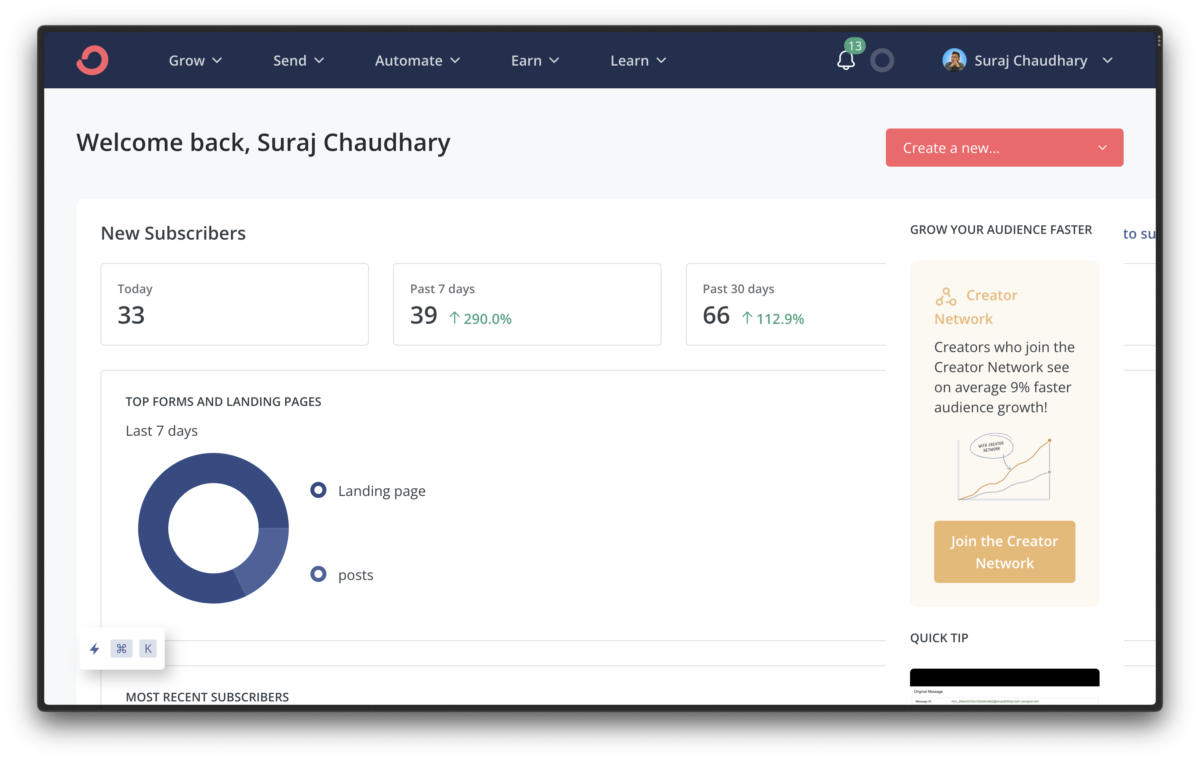Click the Past 7 days subscriber card
The width and height of the screenshot is (1200, 761).
(x=527, y=304)
